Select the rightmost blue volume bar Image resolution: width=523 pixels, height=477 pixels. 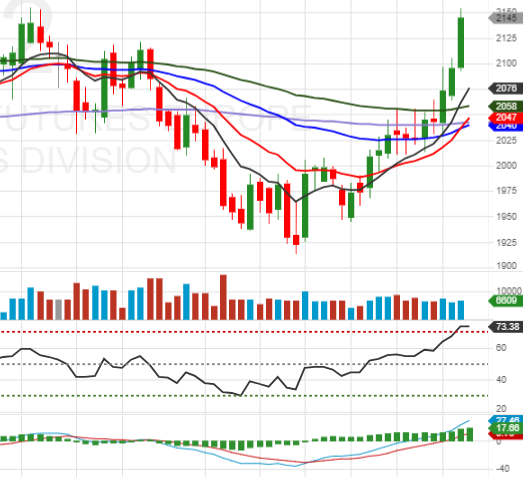point(461,310)
